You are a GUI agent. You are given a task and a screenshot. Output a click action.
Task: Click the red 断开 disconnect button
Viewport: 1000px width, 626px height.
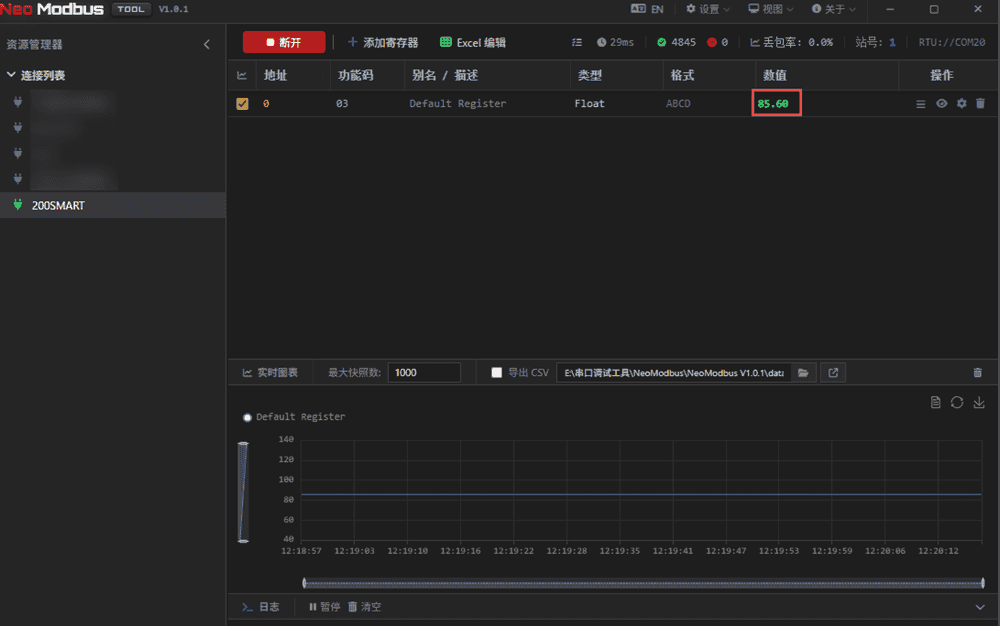click(283, 42)
